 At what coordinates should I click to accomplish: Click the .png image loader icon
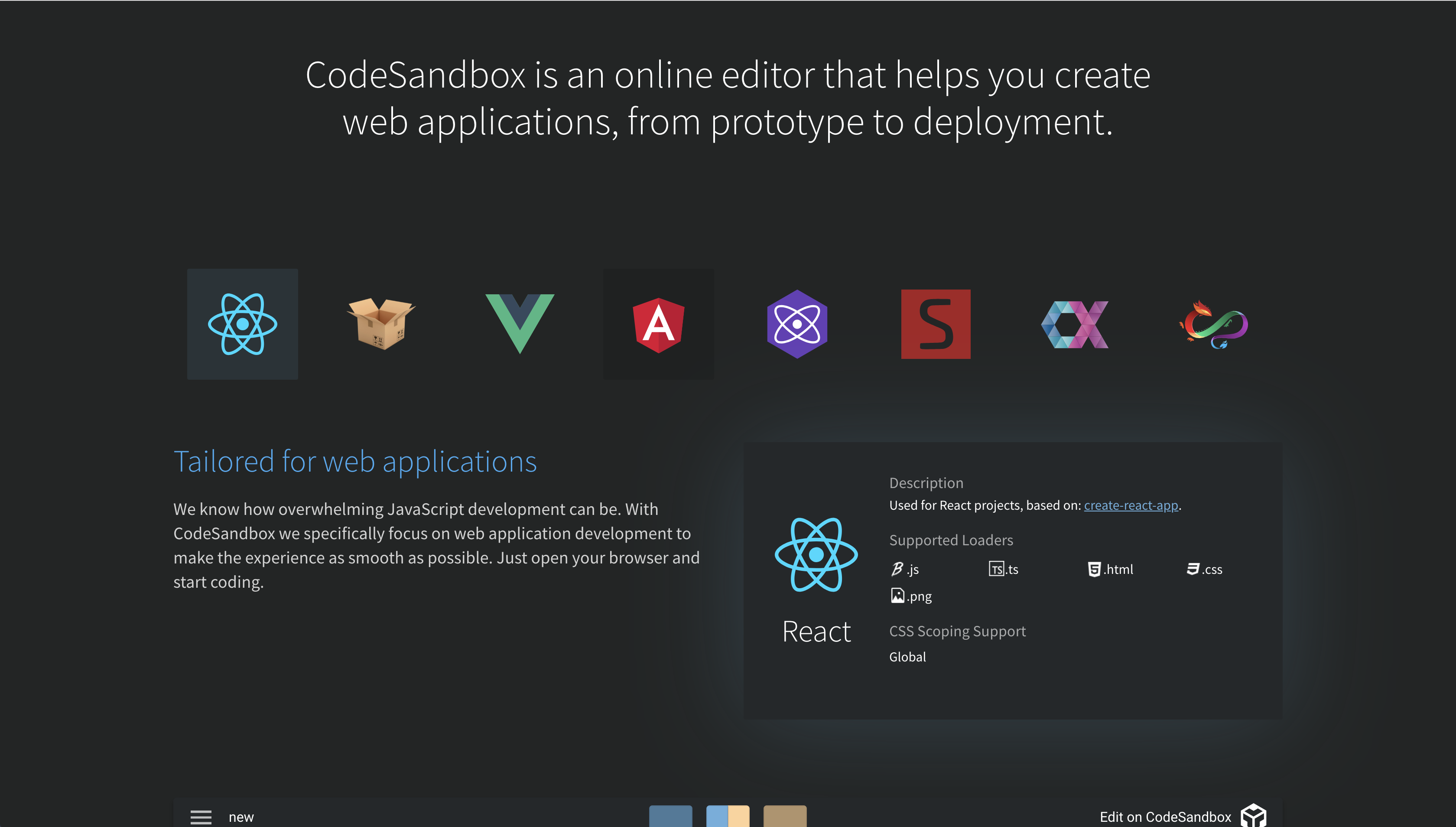tap(897, 596)
